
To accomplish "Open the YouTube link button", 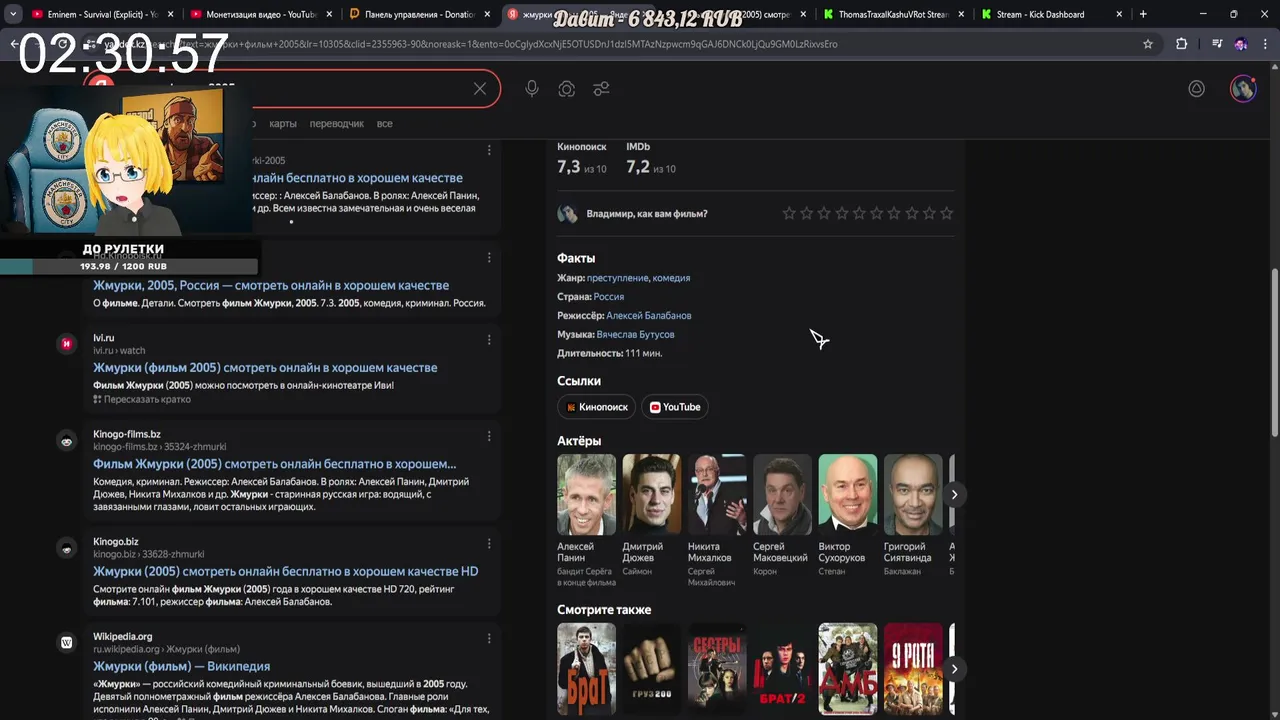I will tap(675, 407).
